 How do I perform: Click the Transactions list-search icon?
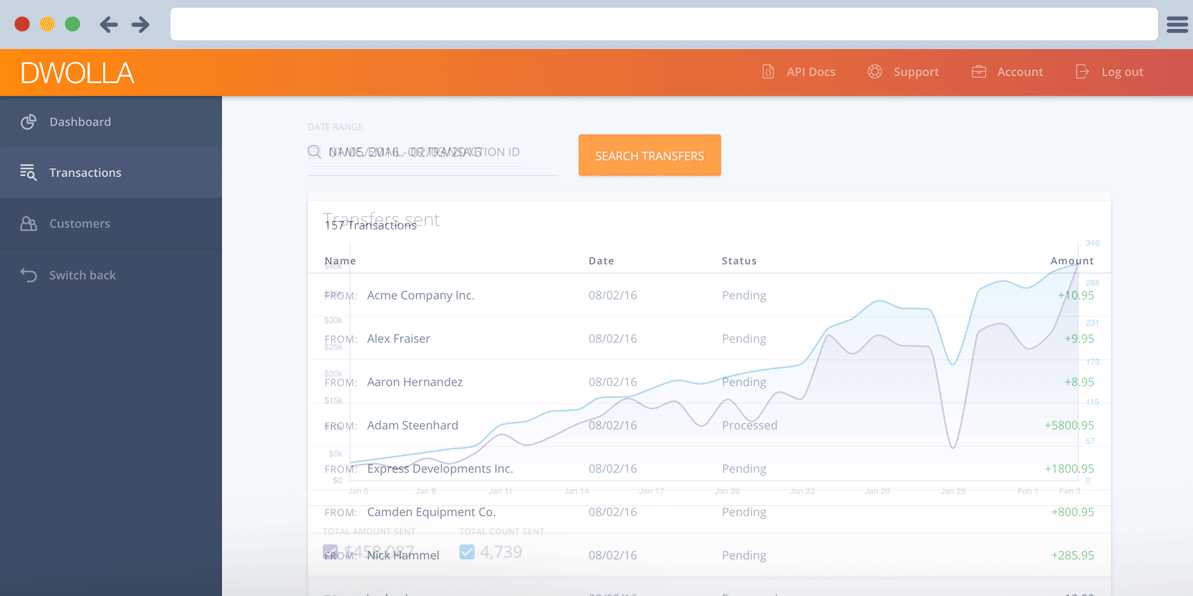(x=28, y=172)
